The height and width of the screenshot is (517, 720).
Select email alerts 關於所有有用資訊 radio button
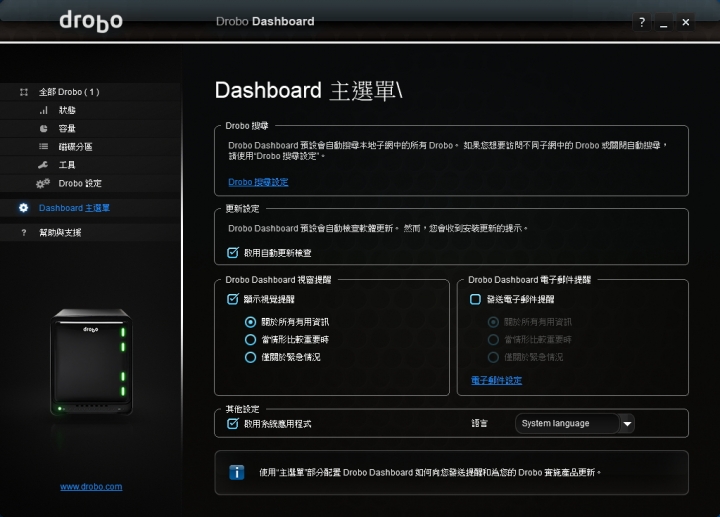click(x=493, y=322)
